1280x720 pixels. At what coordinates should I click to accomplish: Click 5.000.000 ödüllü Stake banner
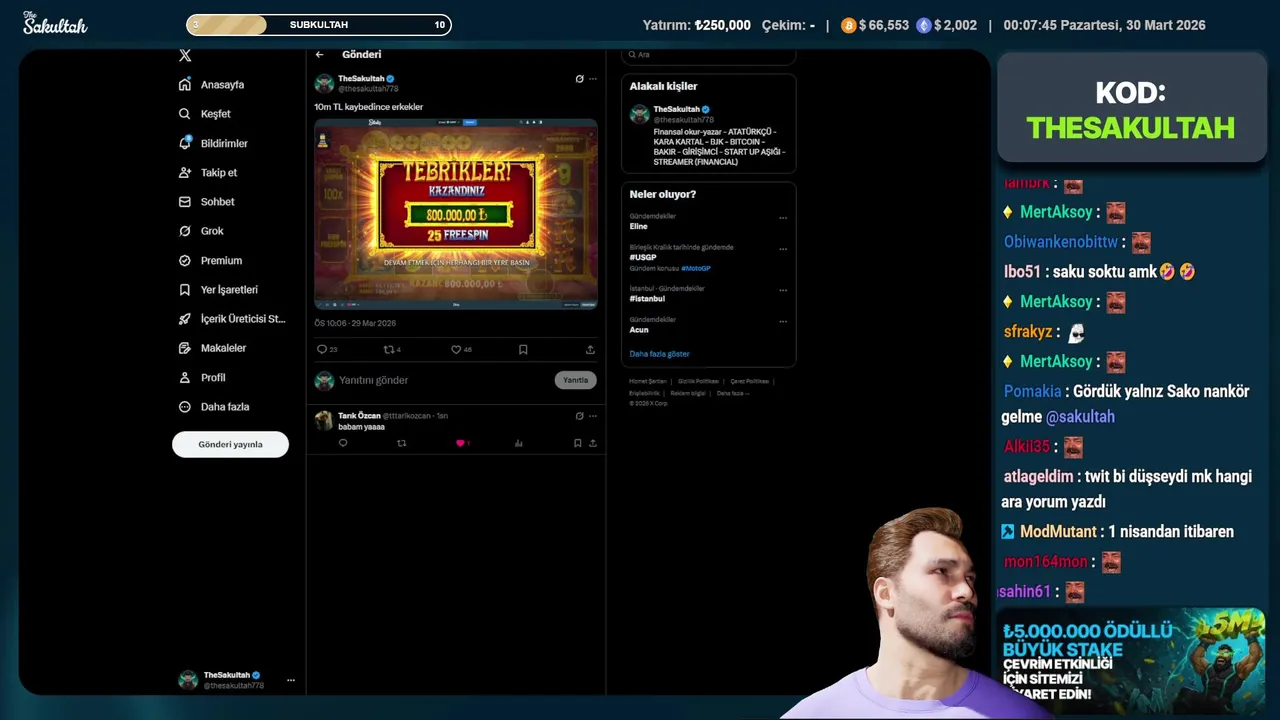(1131, 660)
